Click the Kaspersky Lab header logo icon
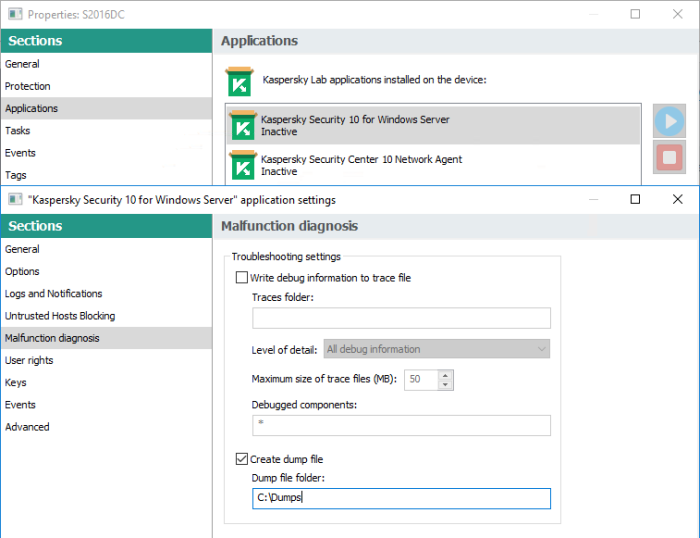Screen dimensions: 700x538 click(x=238, y=81)
